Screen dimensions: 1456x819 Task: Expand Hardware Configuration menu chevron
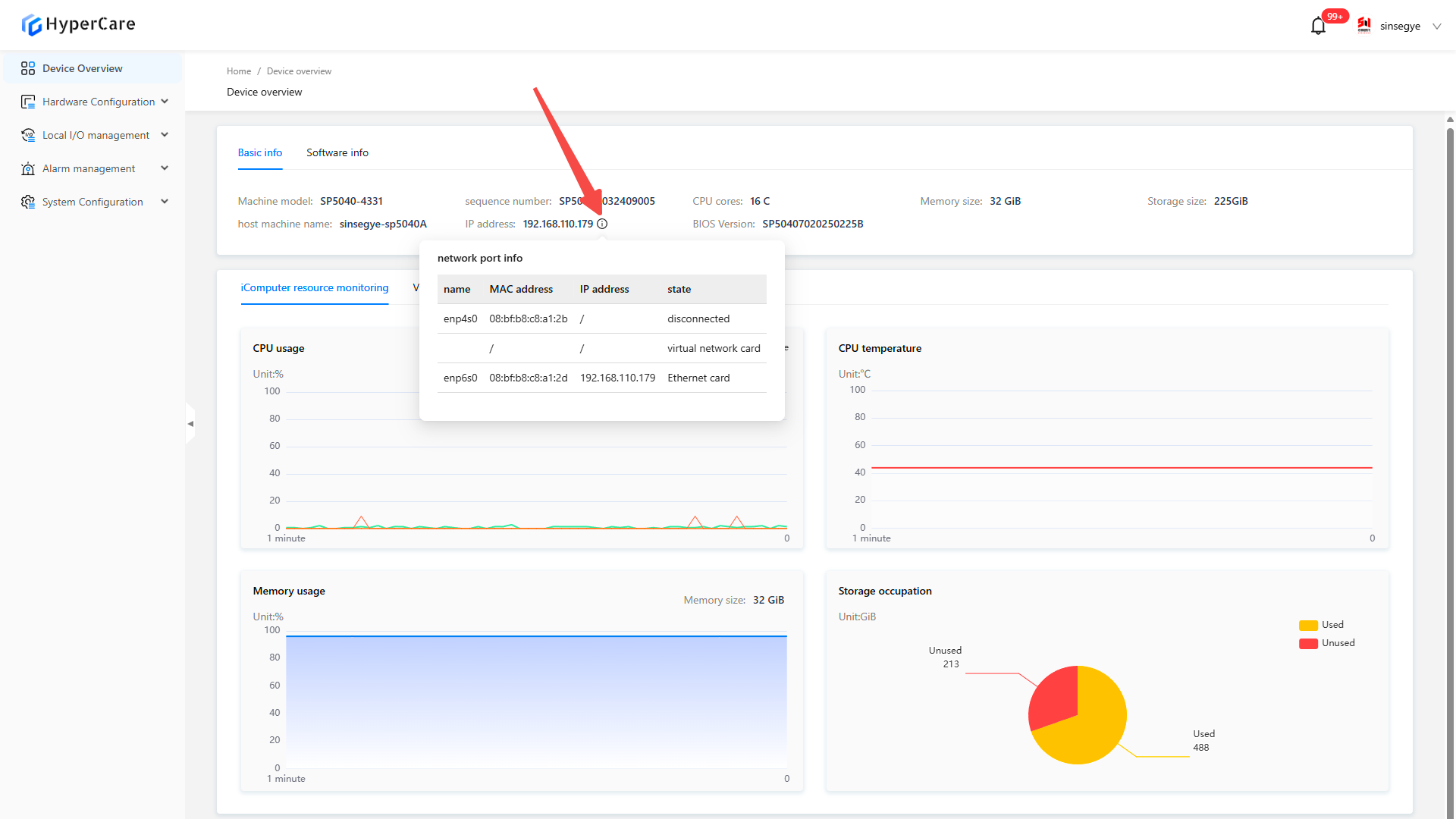tap(165, 102)
